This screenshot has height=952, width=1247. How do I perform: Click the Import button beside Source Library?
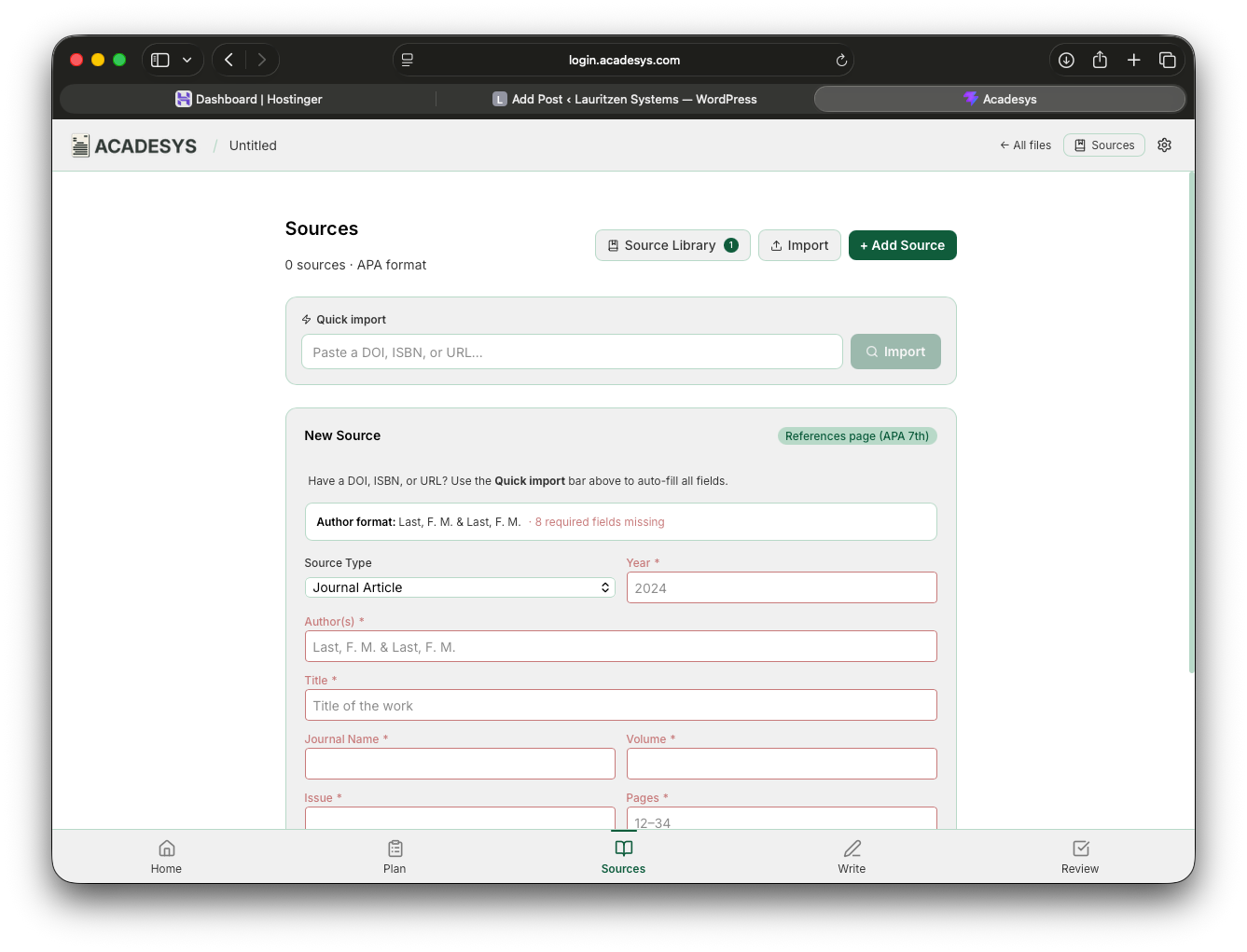[799, 245]
